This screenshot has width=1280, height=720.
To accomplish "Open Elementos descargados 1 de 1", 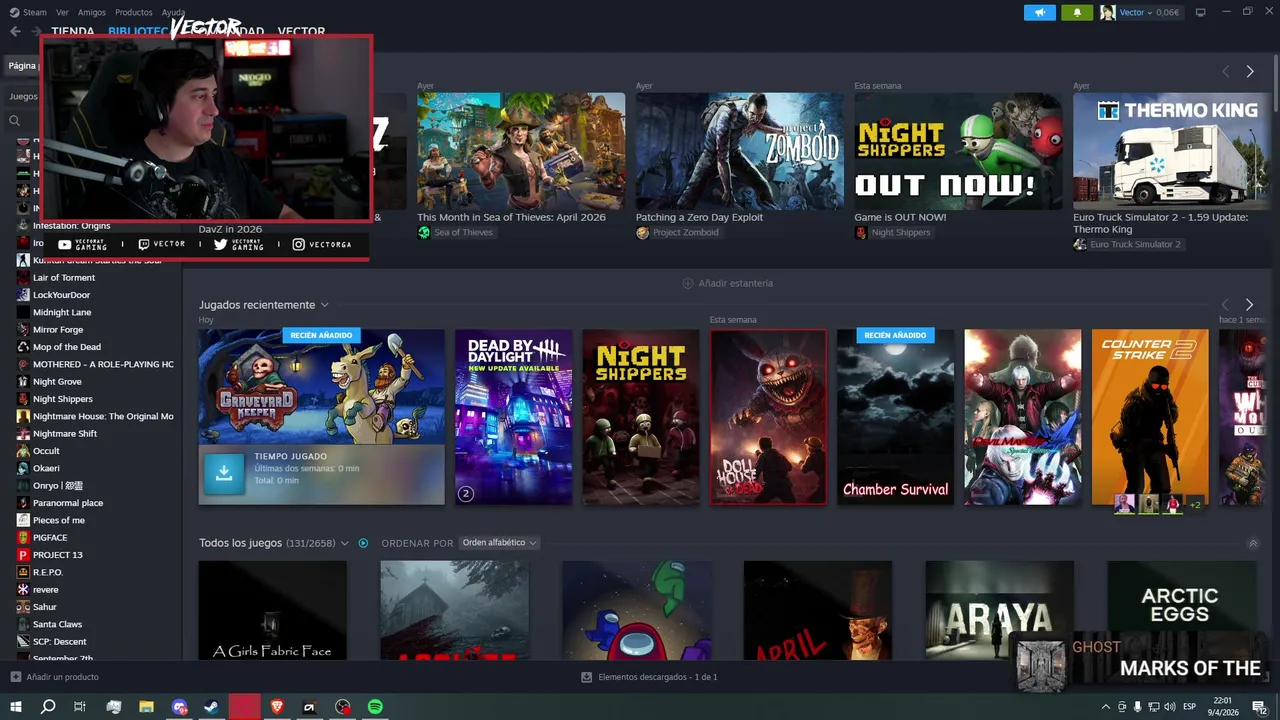I will (649, 677).
